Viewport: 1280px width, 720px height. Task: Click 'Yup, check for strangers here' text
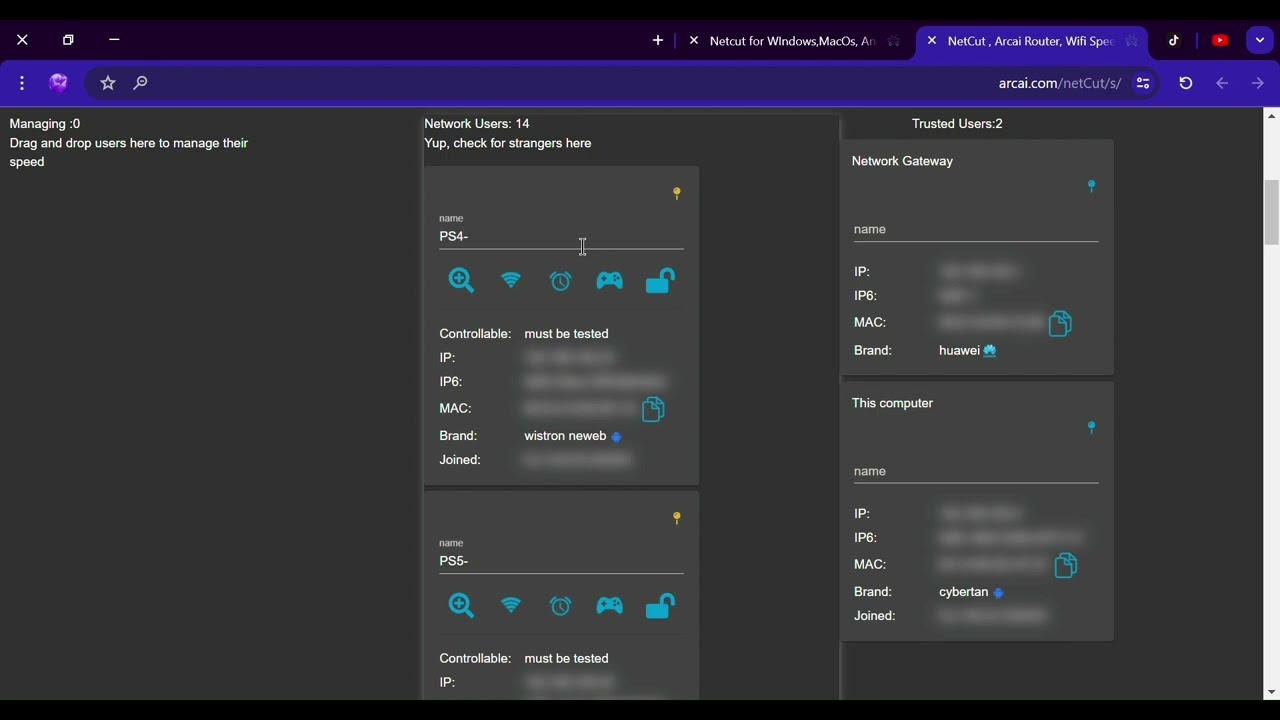pos(508,144)
